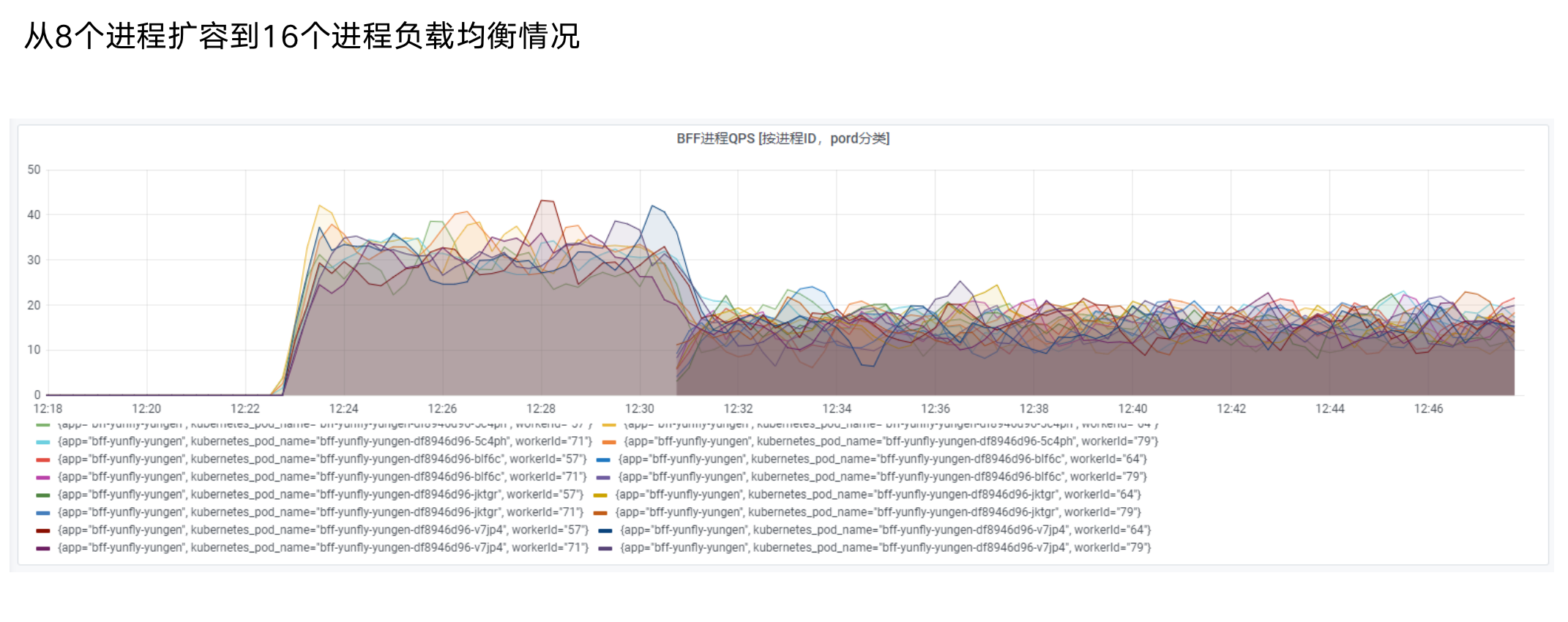
Task: Click the 12:44 time axis label
Action: pyautogui.click(x=1330, y=408)
